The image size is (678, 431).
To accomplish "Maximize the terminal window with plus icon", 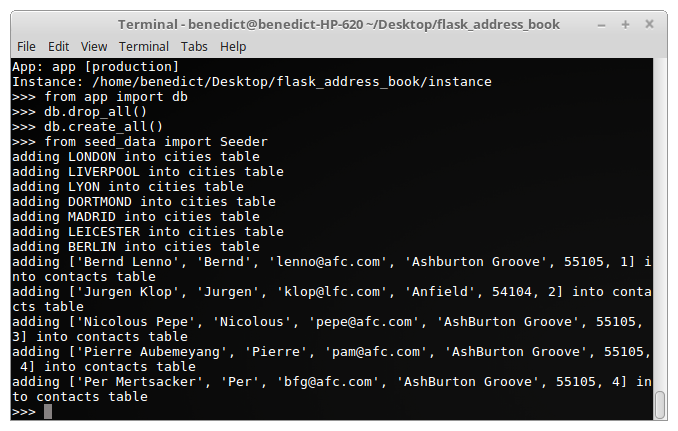I will coord(625,25).
